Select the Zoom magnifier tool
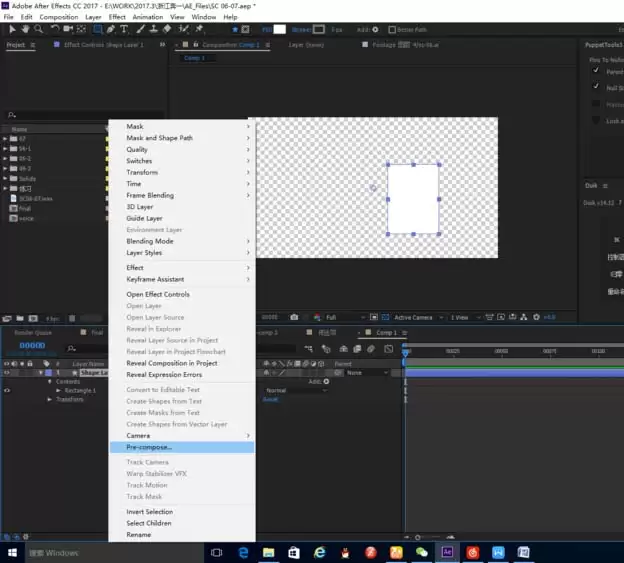624x563 pixels. point(38,29)
